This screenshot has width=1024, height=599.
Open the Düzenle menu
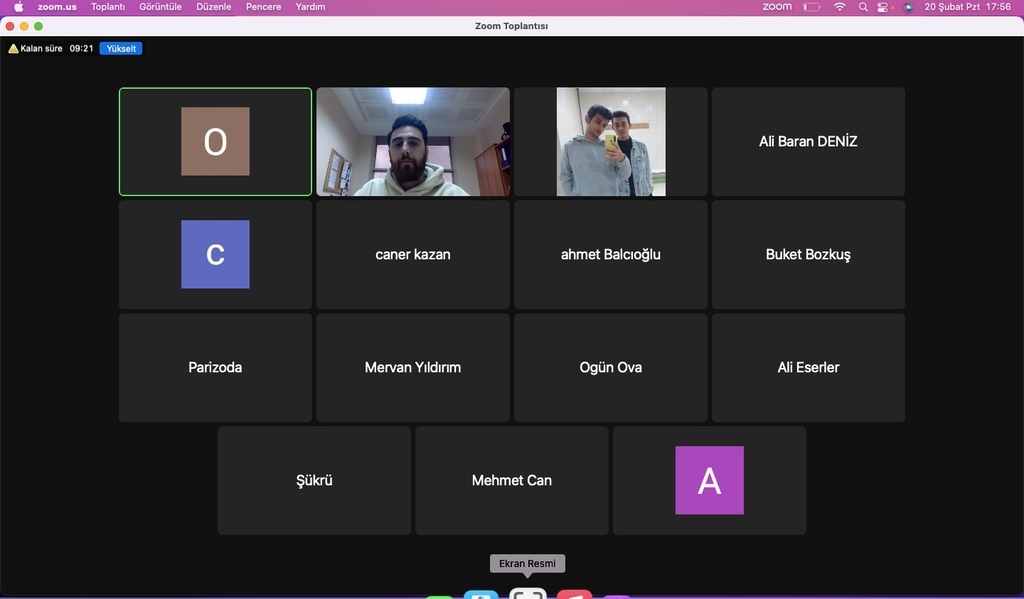click(x=214, y=7)
